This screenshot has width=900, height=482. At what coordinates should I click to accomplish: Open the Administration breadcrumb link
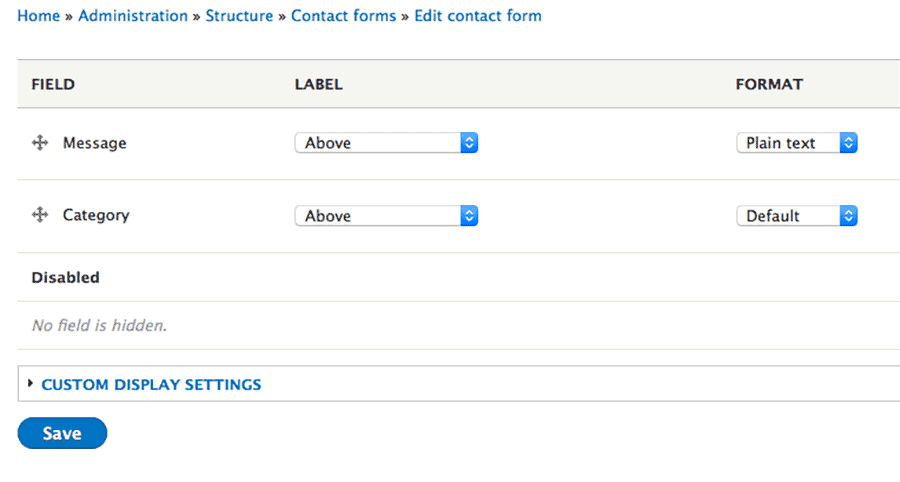[x=133, y=15]
